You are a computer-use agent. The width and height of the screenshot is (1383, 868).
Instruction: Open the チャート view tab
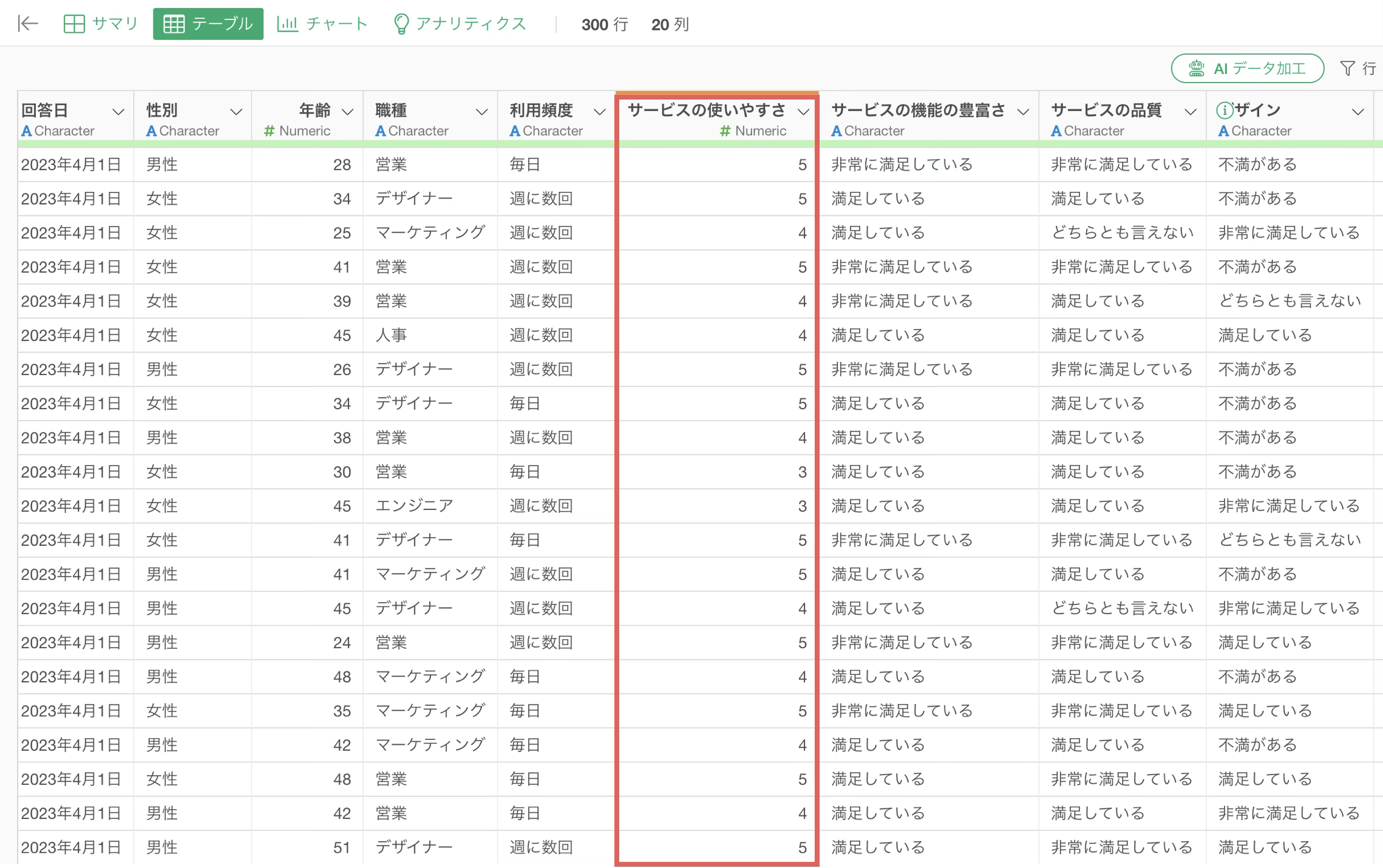322,24
